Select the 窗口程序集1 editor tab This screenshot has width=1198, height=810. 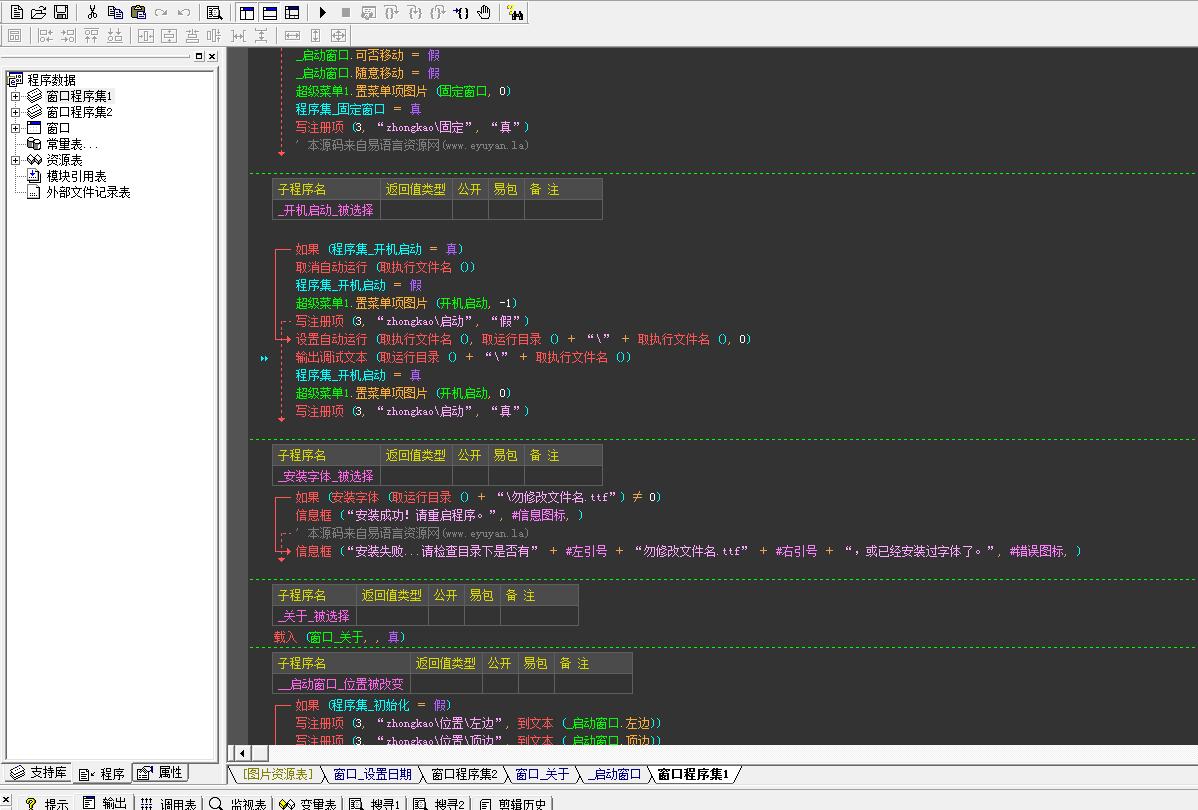(693, 774)
